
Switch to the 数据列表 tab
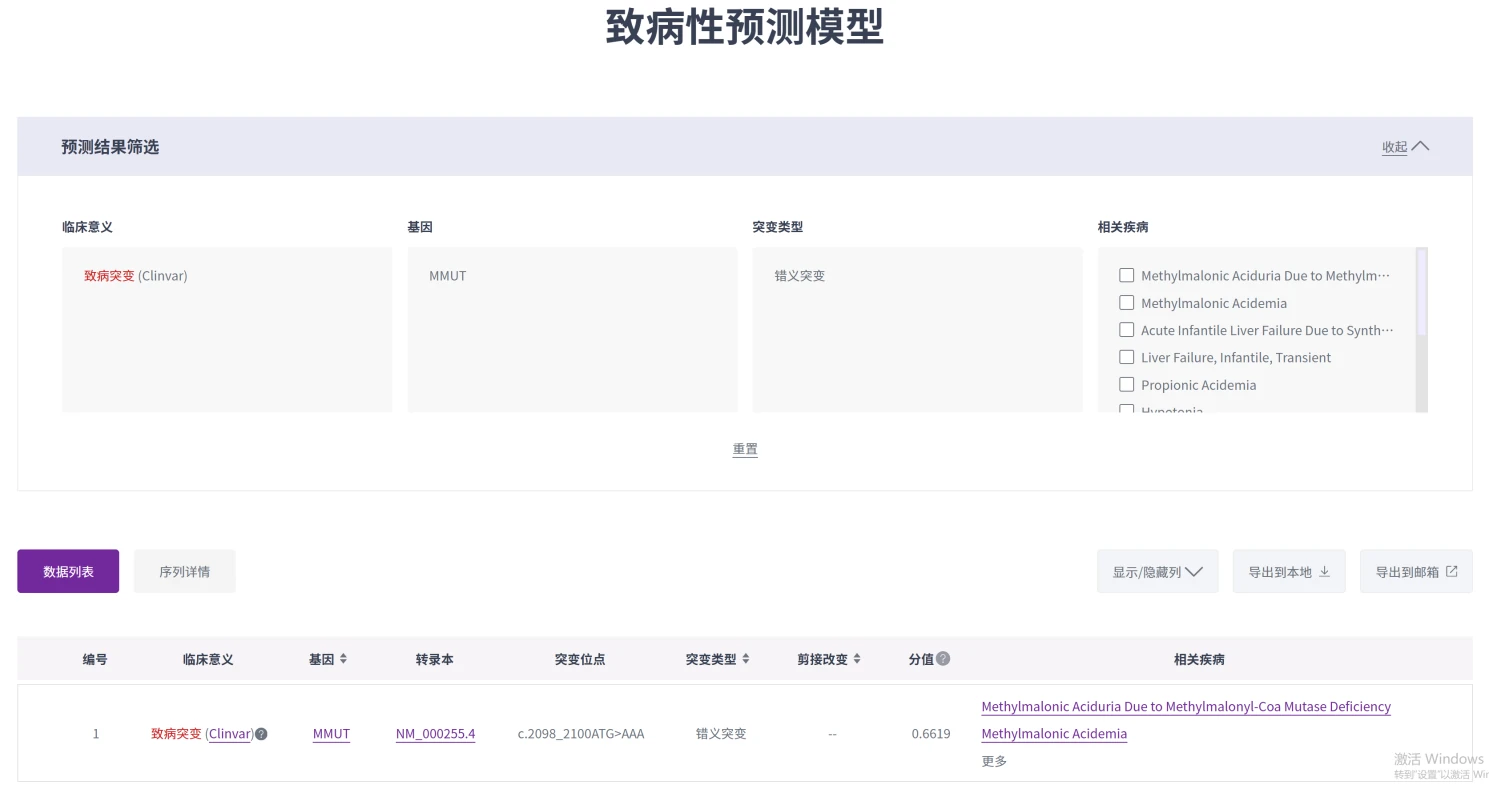pos(68,572)
